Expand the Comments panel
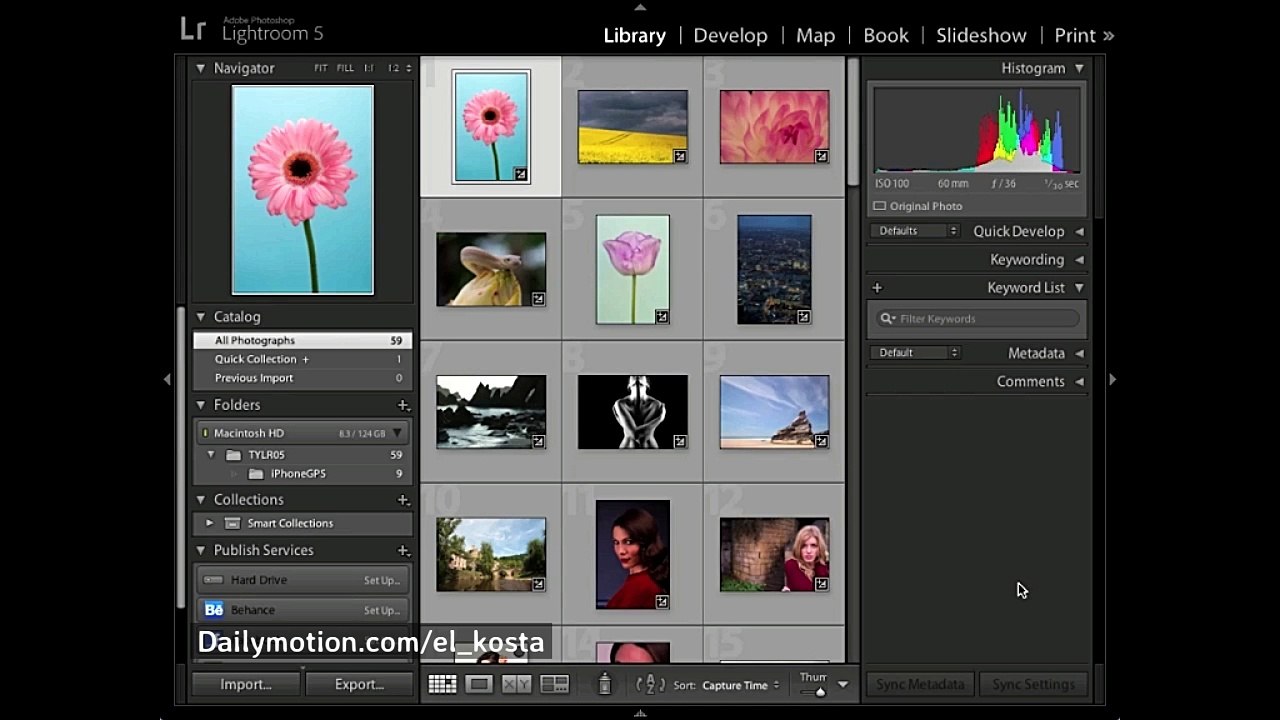Viewport: 1280px width, 720px height. click(1079, 381)
